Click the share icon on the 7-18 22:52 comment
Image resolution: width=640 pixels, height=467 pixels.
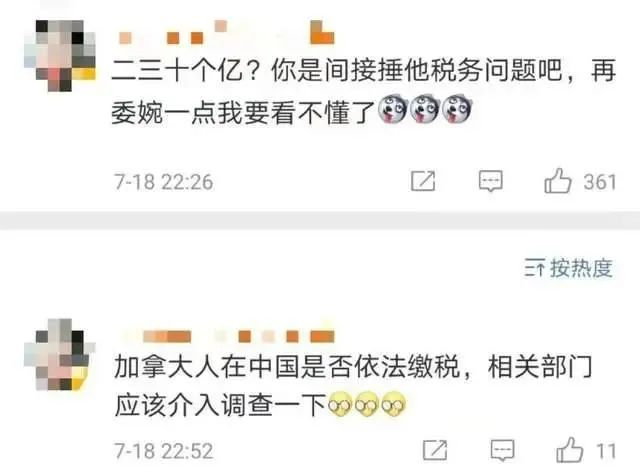click(x=435, y=450)
